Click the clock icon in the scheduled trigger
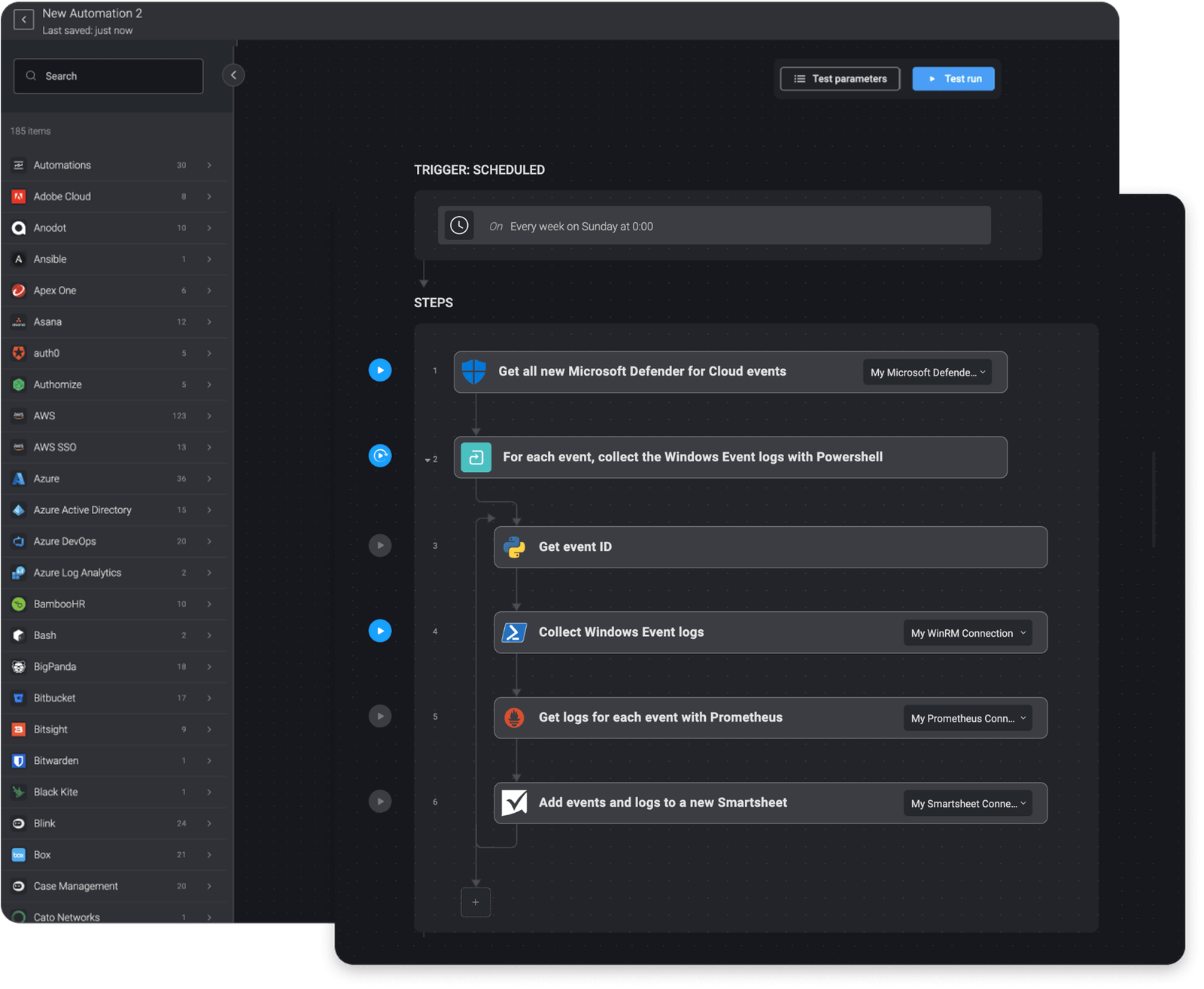This screenshot has height=989, width=1204. click(x=459, y=225)
